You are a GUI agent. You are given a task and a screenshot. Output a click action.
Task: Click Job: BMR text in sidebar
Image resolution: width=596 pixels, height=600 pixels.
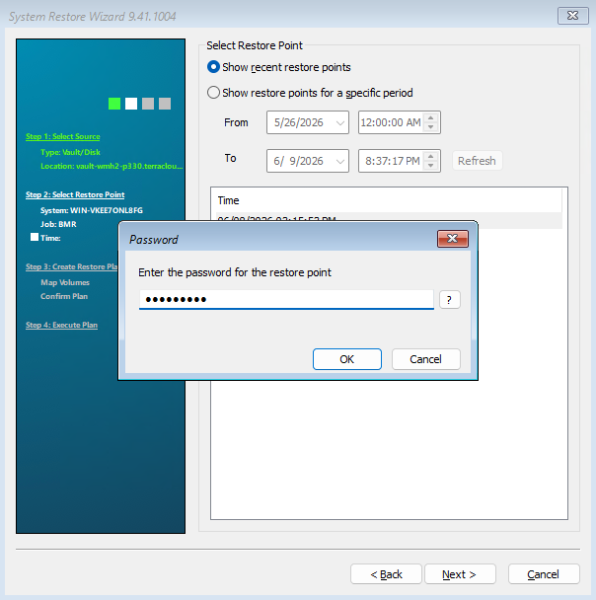point(58,224)
